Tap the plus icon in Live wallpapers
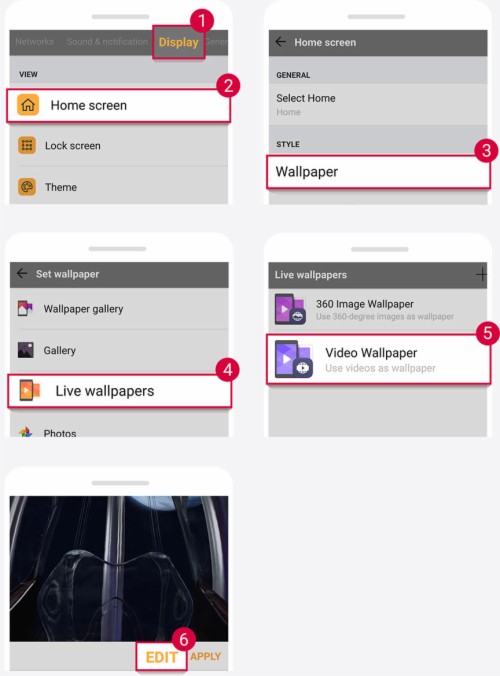Image resolution: width=500 pixels, height=676 pixels. (x=481, y=274)
